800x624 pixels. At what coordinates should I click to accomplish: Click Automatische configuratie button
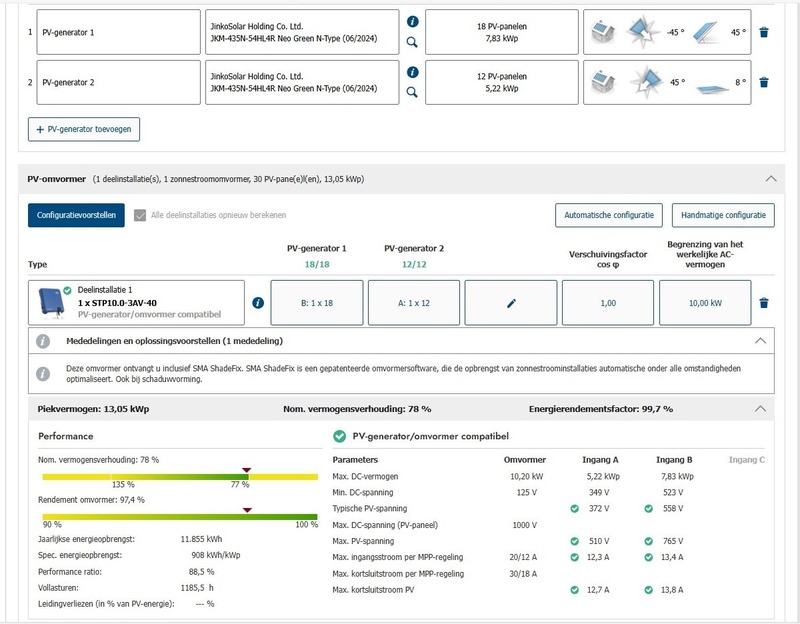pos(608,215)
